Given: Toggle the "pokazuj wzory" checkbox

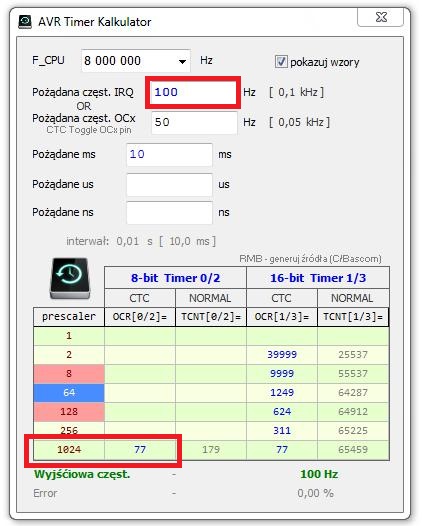Looking at the screenshot, I should tap(281, 62).
